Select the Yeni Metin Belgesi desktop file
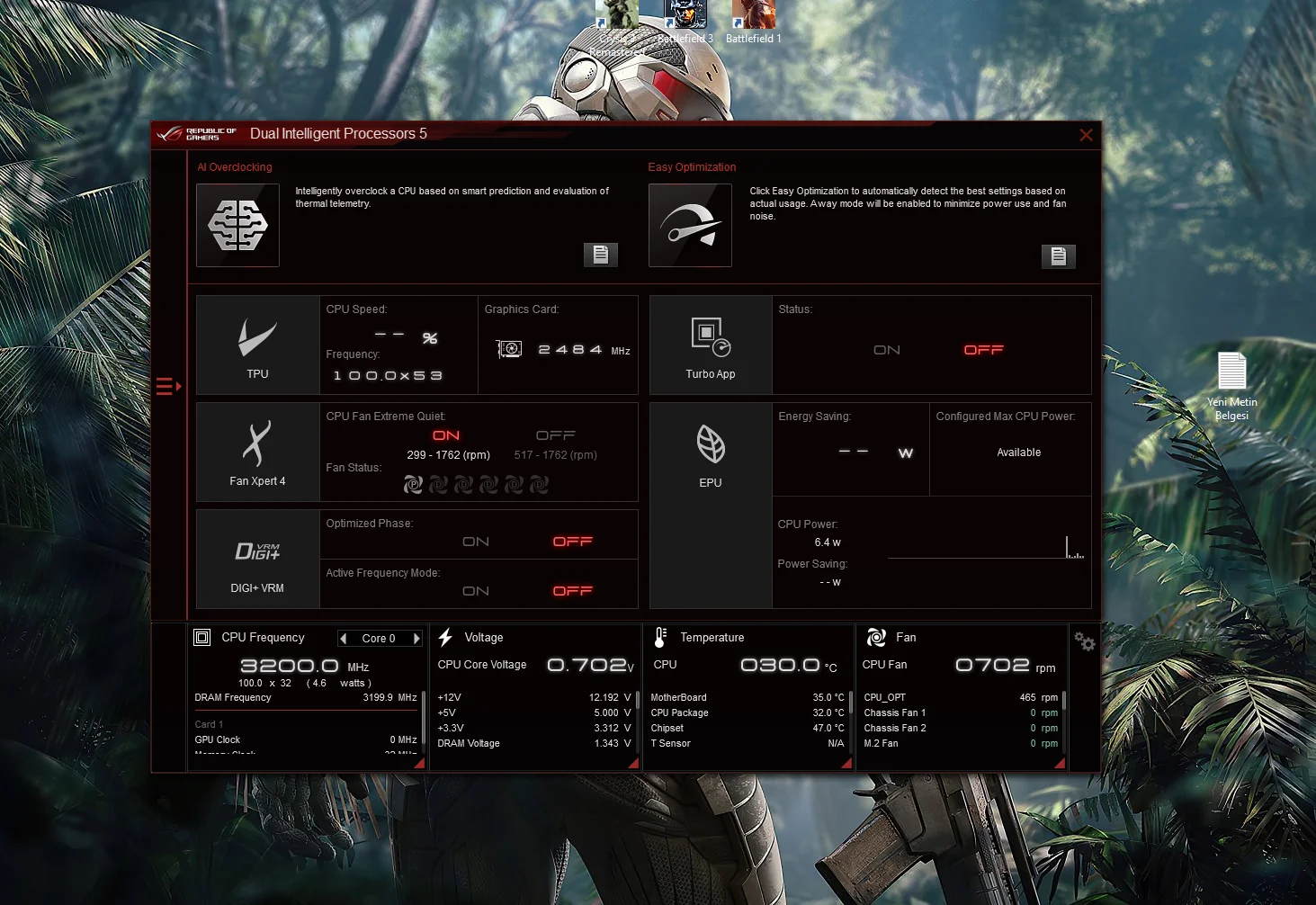This screenshot has height=905, width=1316. coord(1232,386)
